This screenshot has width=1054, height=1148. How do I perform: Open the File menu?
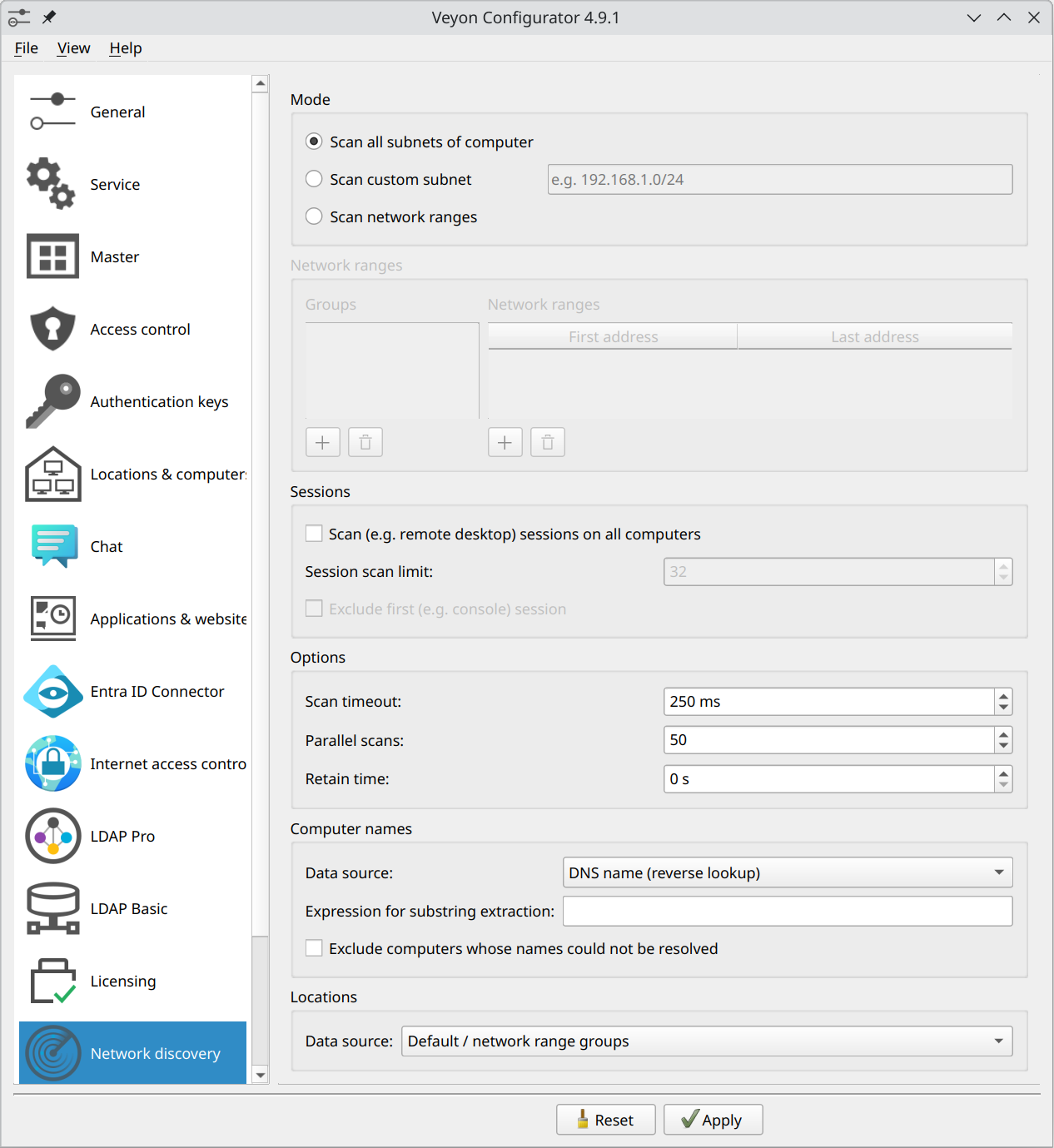[27, 48]
